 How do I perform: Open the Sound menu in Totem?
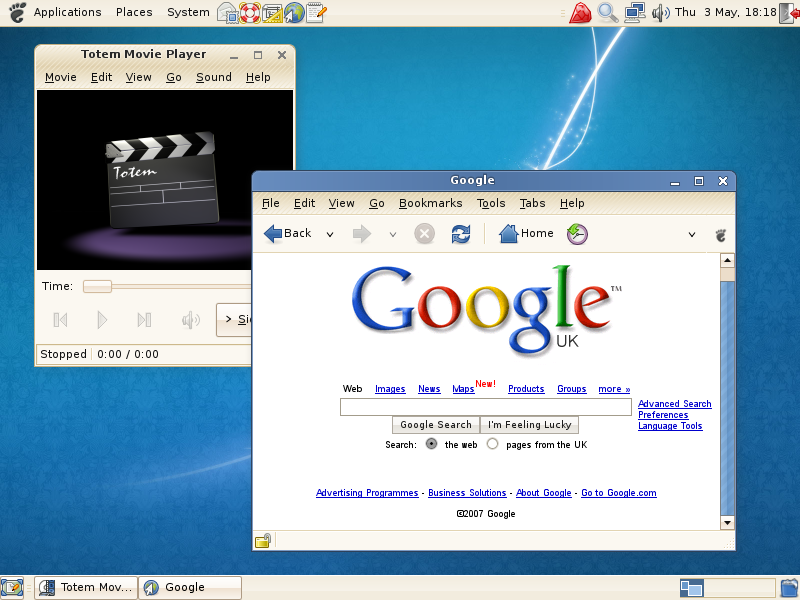point(214,77)
